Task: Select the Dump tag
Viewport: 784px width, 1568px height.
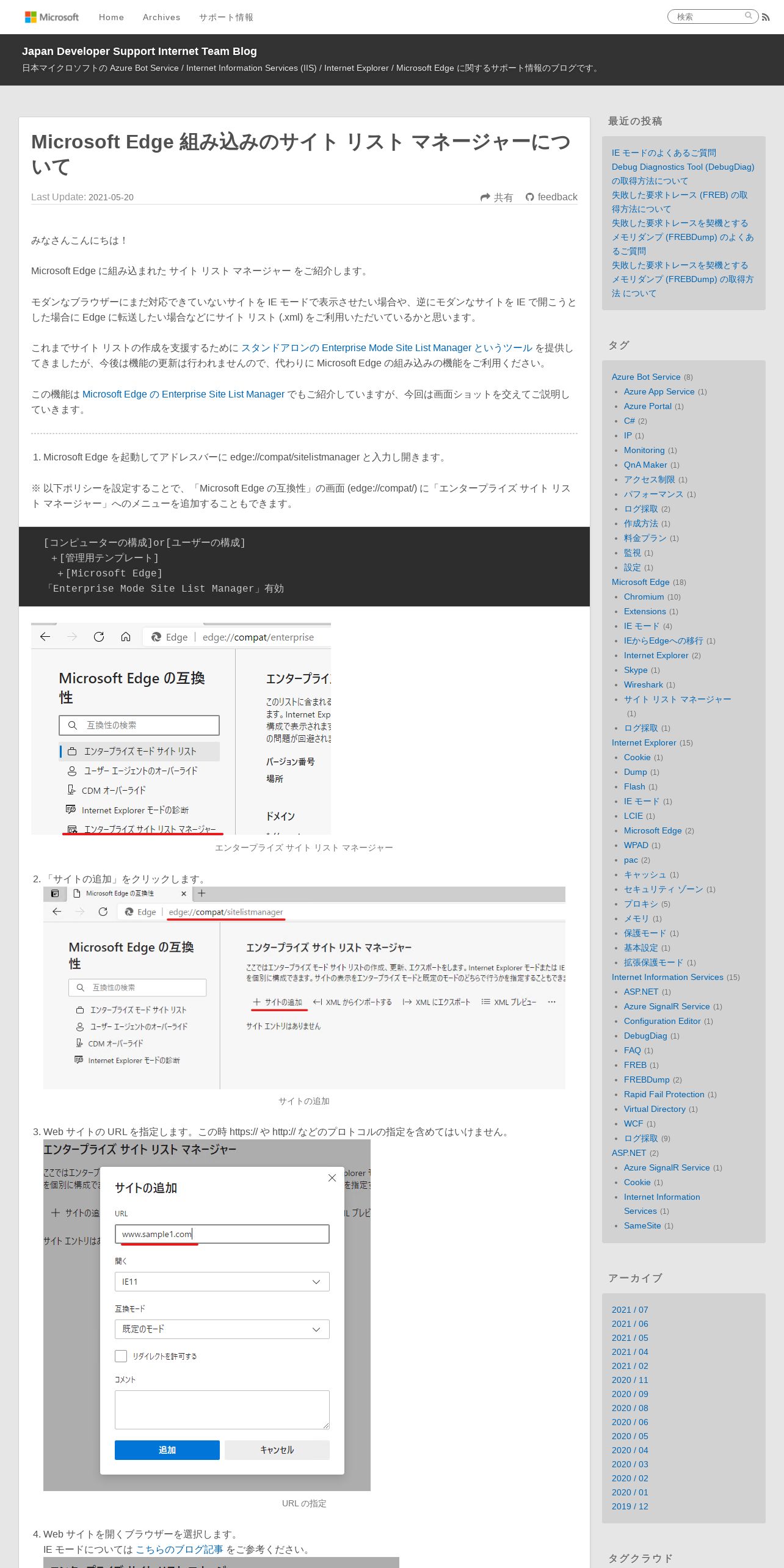Action: coord(635,772)
